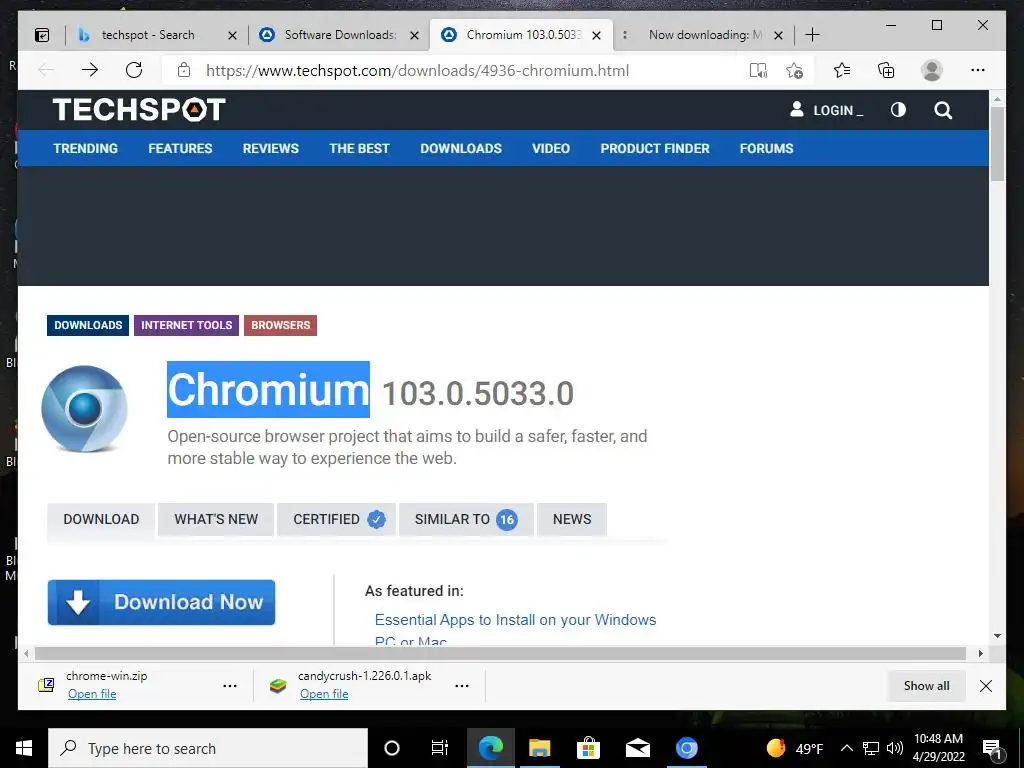1024x768 pixels.
Task: Click the horizontal page scrollbar
Action: tap(500, 653)
